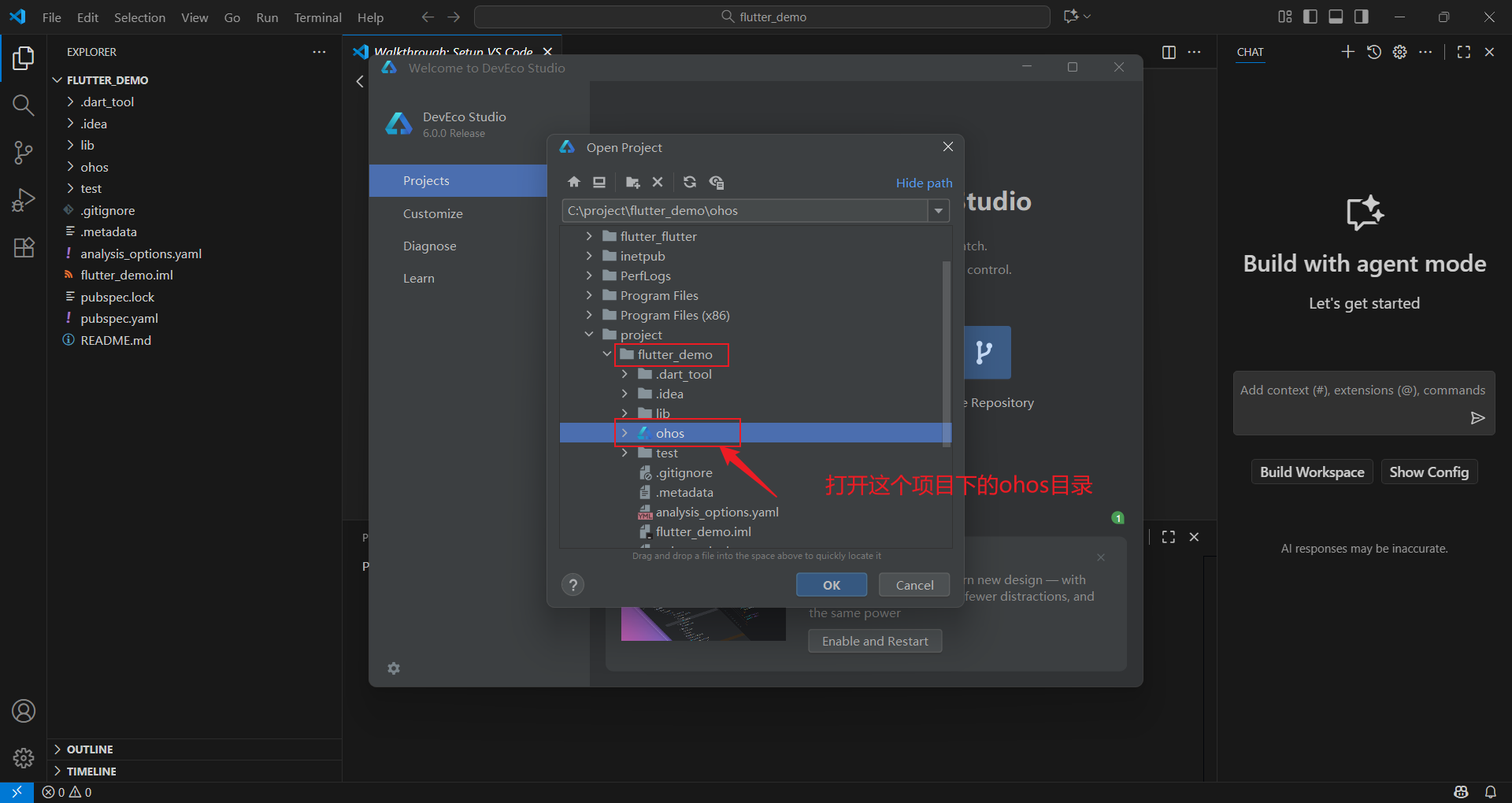Image resolution: width=1512 pixels, height=803 pixels.
Task: Collapse the project folder in dialog
Action: tap(589, 335)
